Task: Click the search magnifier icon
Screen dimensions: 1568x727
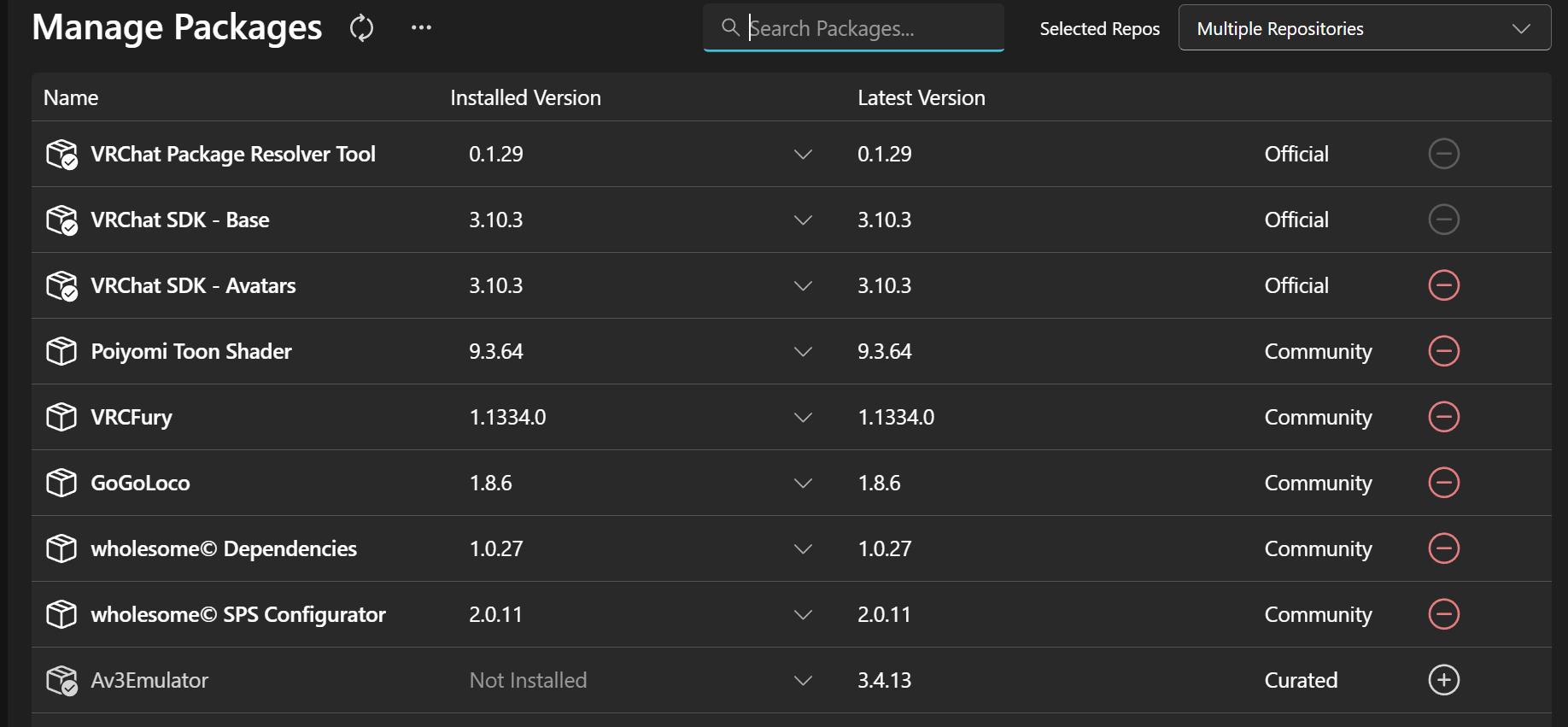Action: pyautogui.click(x=730, y=27)
